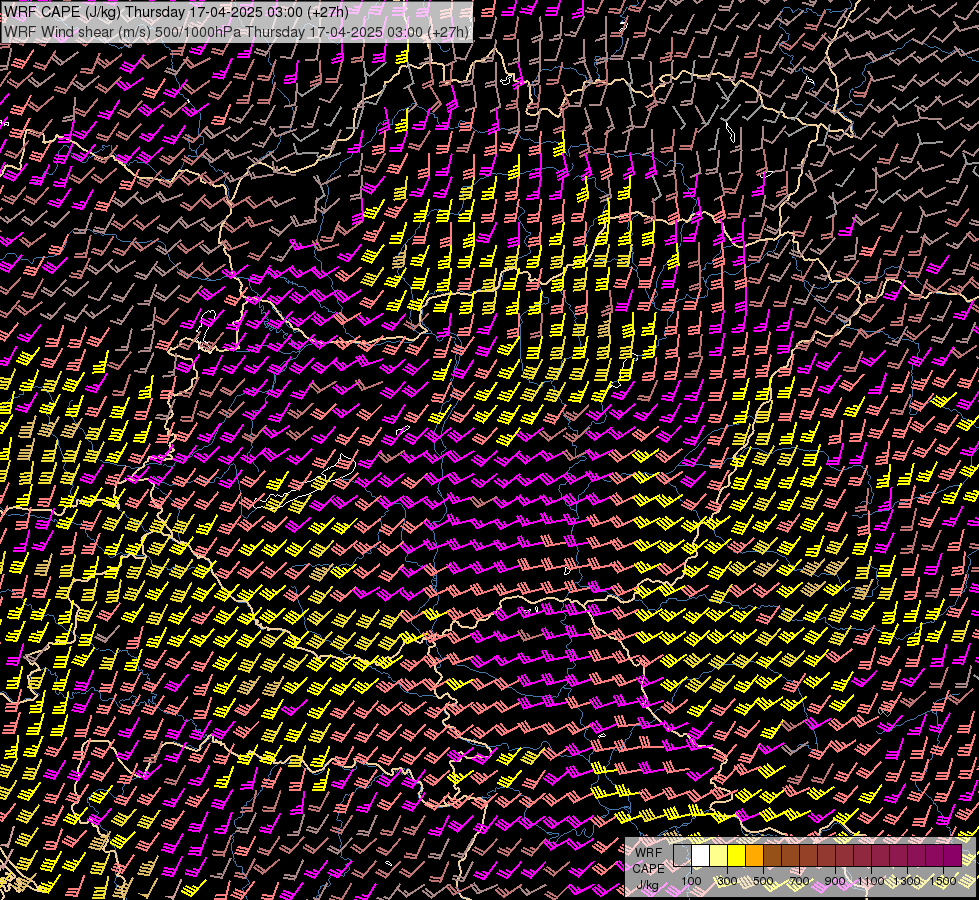Click the legend value 300

click(727, 881)
